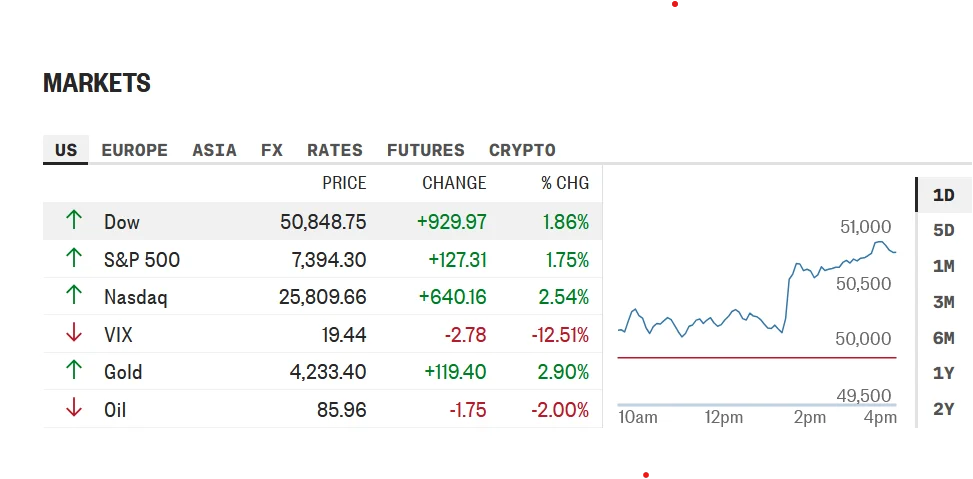973x479 pixels.
Task: Click the green up arrow beside Gold
Action: [x=74, y=371]
